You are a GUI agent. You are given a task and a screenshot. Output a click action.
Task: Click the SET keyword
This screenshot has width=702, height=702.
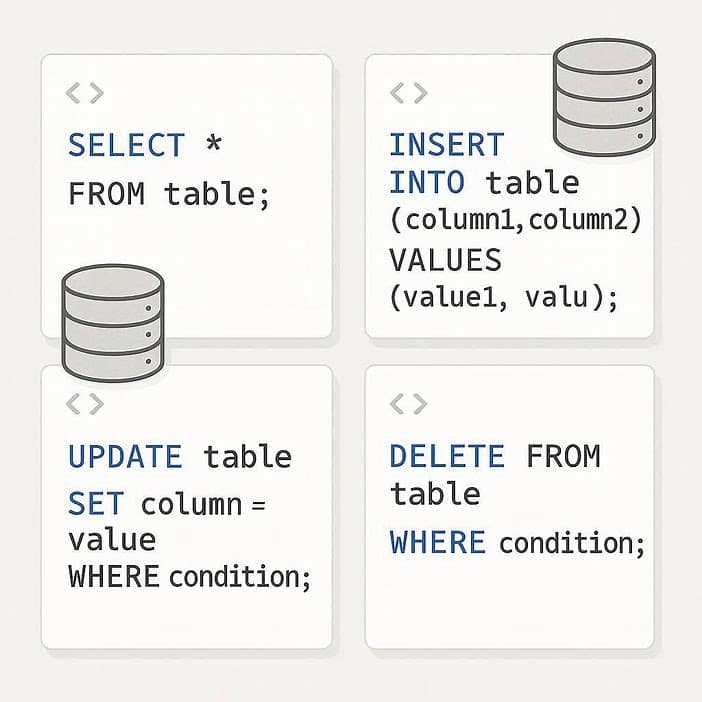click(97, 503)
